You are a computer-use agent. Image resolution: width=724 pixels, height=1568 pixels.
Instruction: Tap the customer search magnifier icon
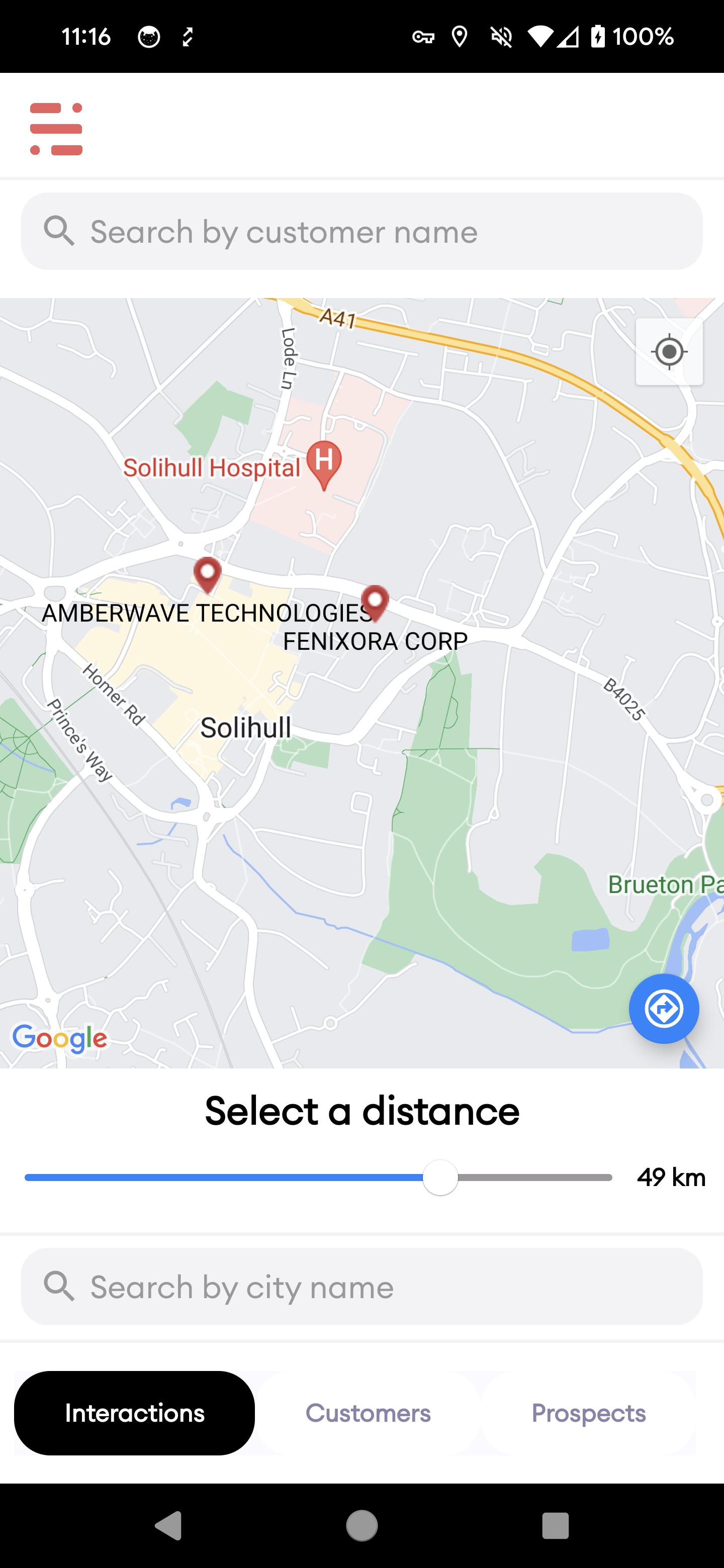click(x=59, y=231)
